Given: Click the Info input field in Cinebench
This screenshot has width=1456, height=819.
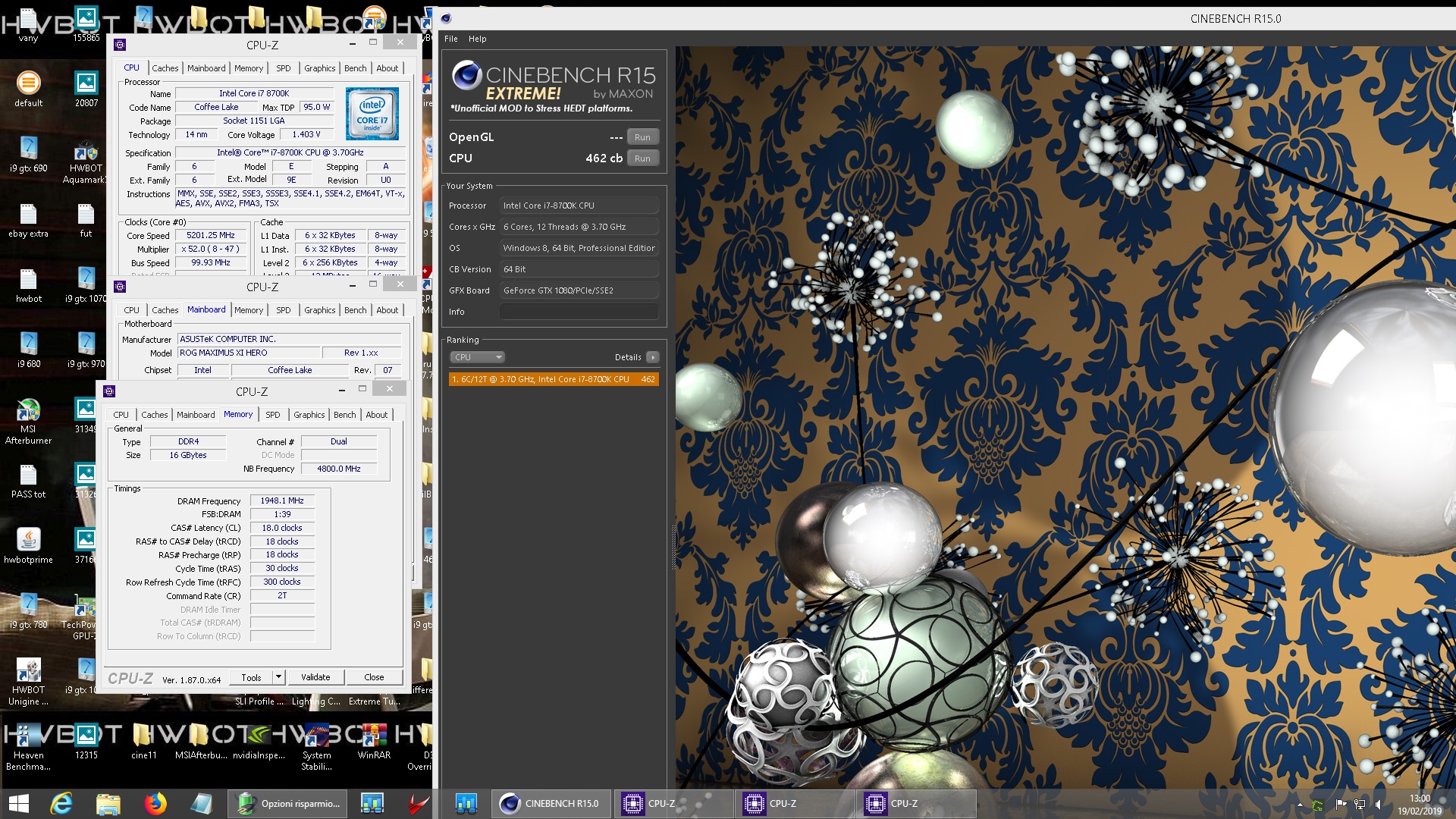Looking at the screenshot, I should (579, 312).
